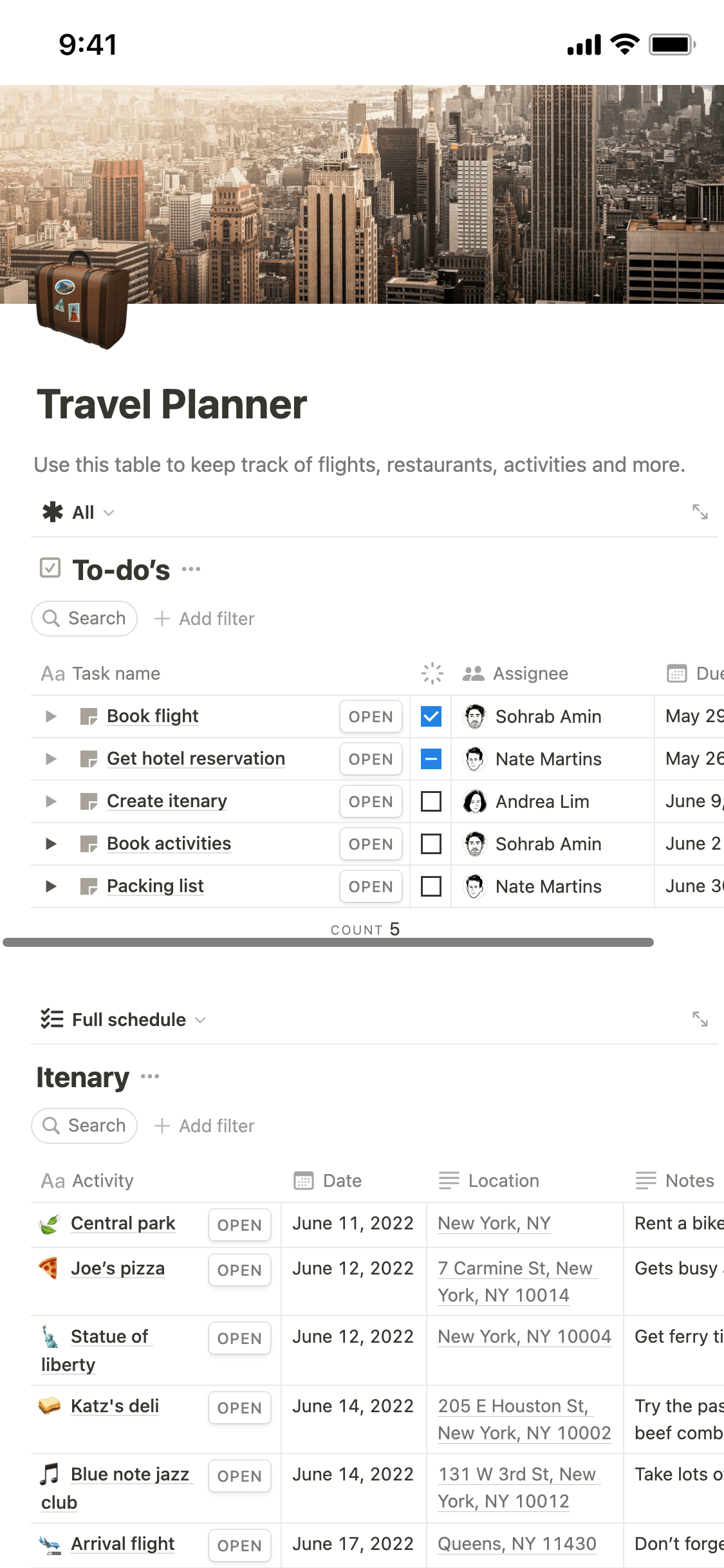
Task: Check the Packing list checkbox
Action: pos(431,886)
